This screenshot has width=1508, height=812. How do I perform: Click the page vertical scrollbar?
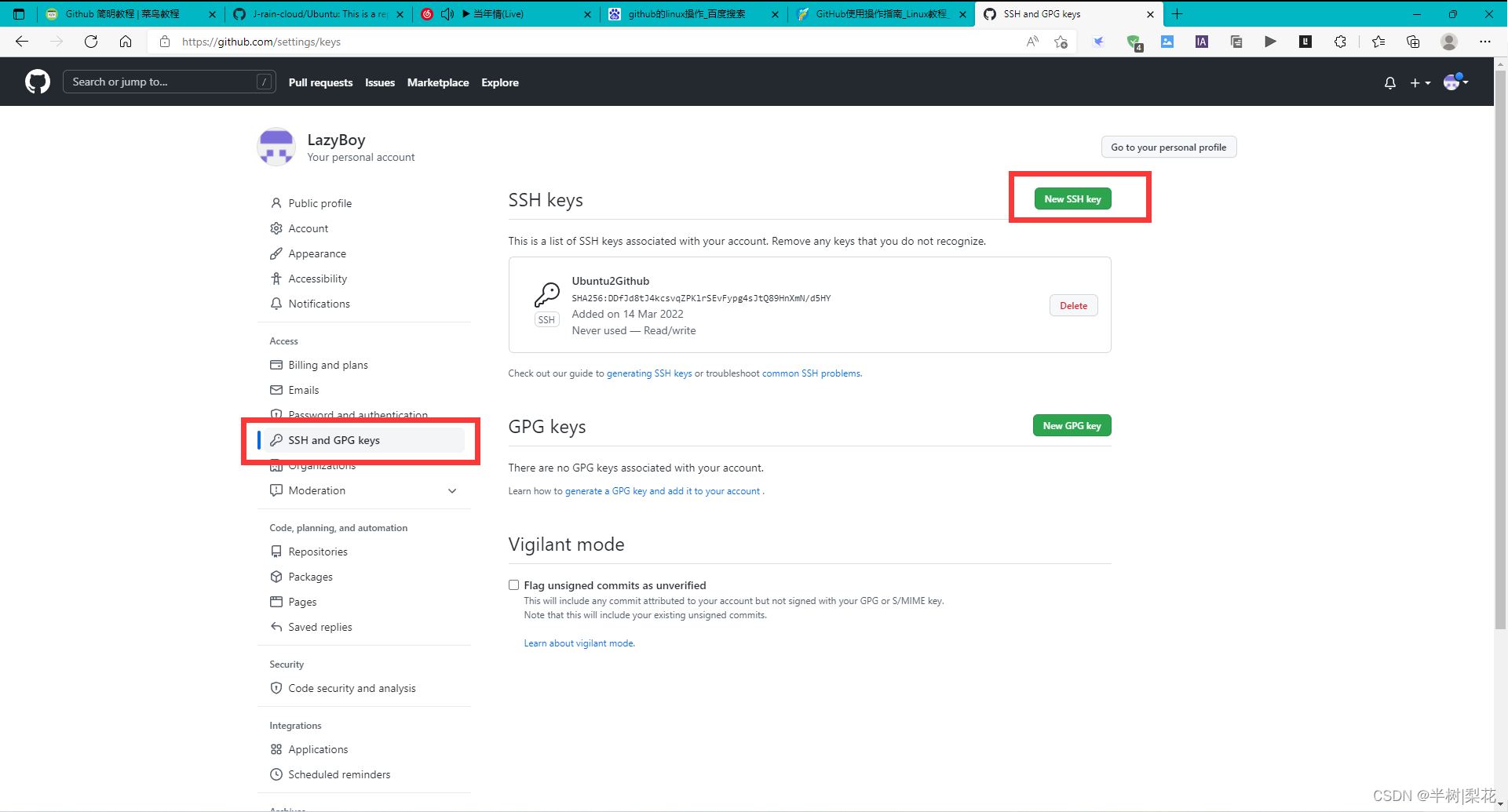pyautogui.click(x=1500, y=349)
